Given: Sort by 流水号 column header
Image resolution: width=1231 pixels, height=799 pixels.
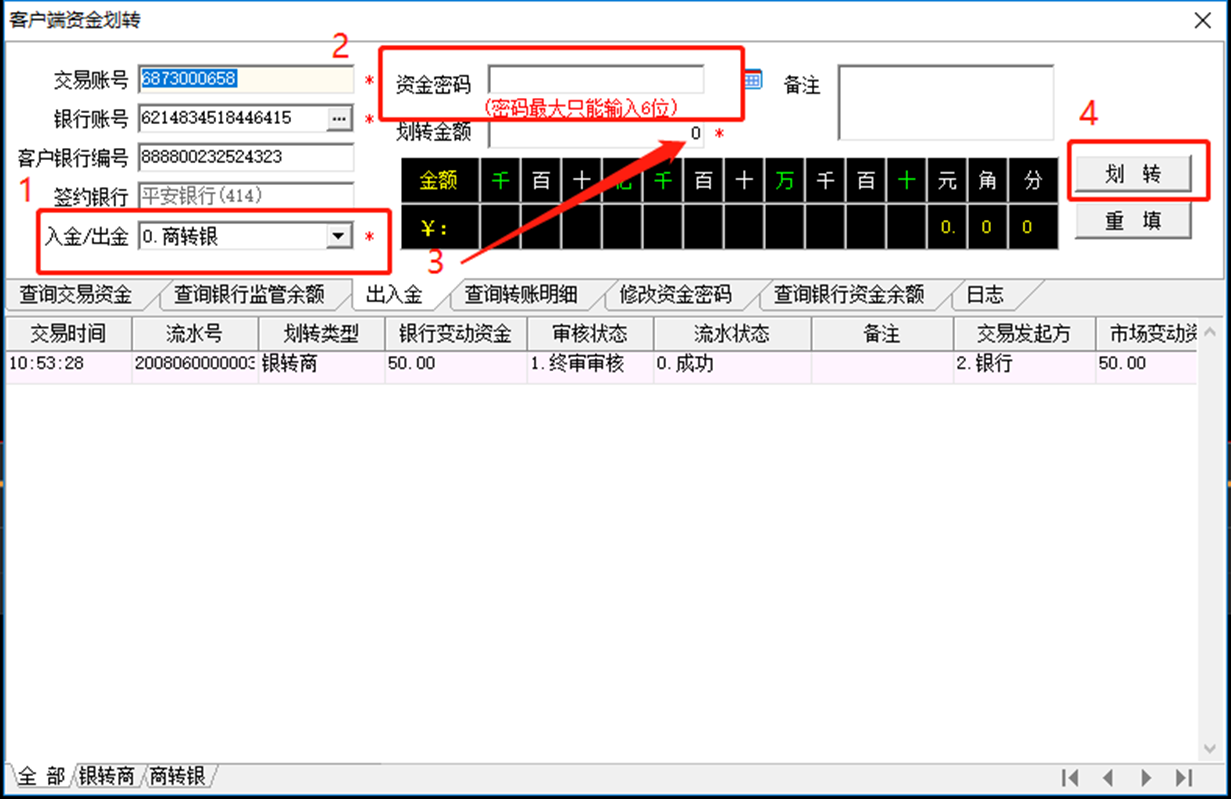Looking at the screenshot, I should pos(194,334).
